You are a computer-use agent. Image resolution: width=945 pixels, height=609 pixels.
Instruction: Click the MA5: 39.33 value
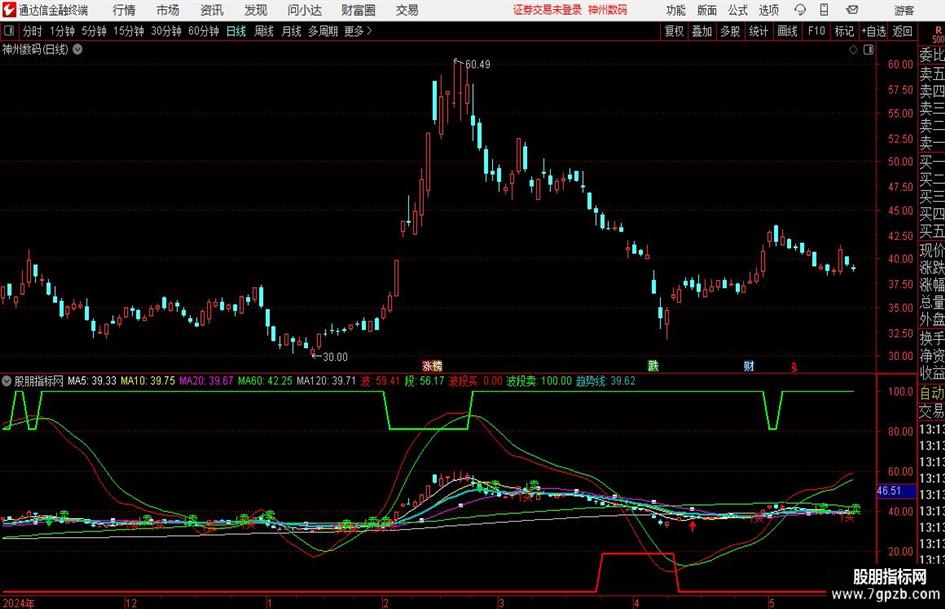click(92, 381)
